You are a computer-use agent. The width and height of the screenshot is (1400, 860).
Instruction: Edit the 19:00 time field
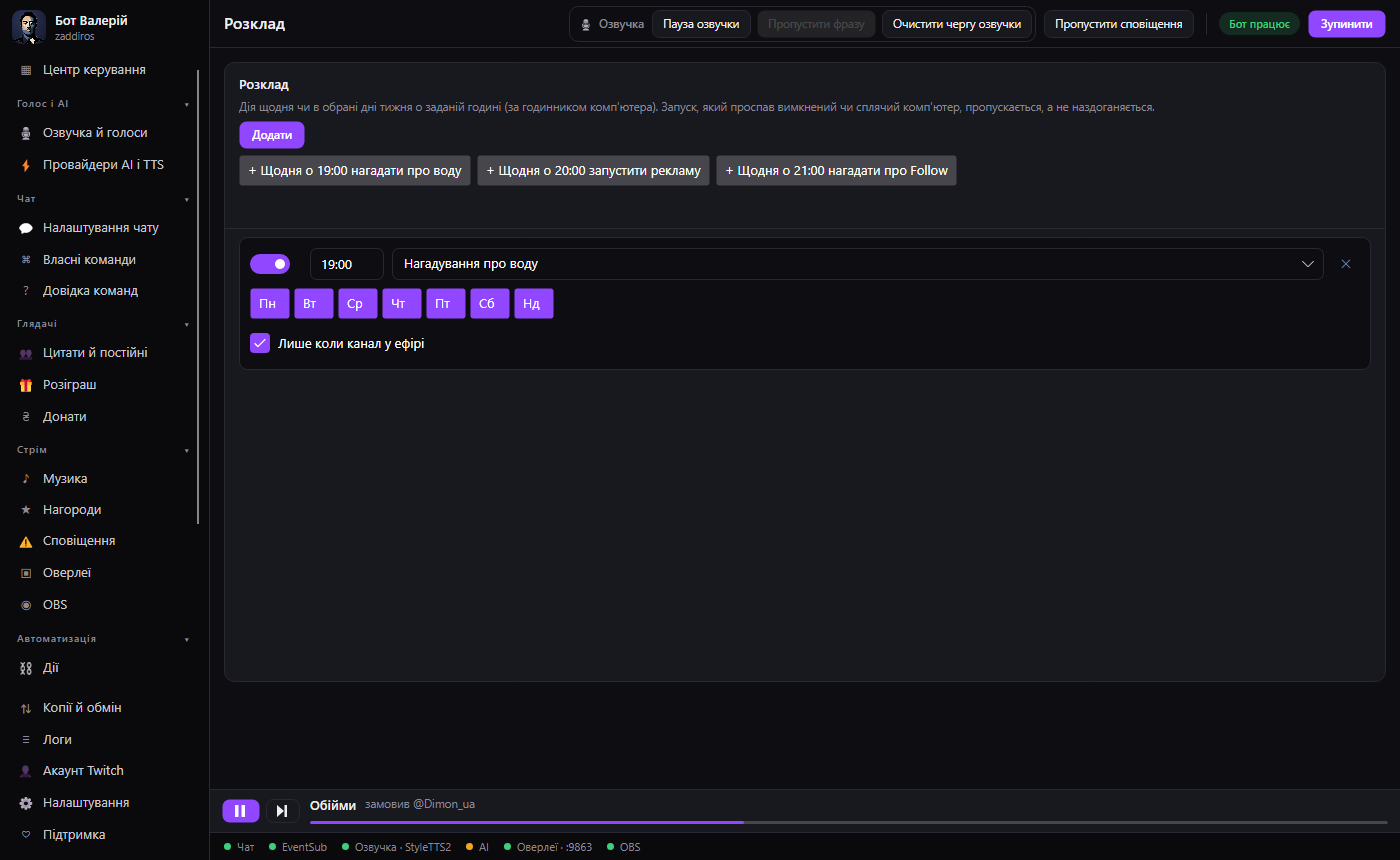(346, 264)
